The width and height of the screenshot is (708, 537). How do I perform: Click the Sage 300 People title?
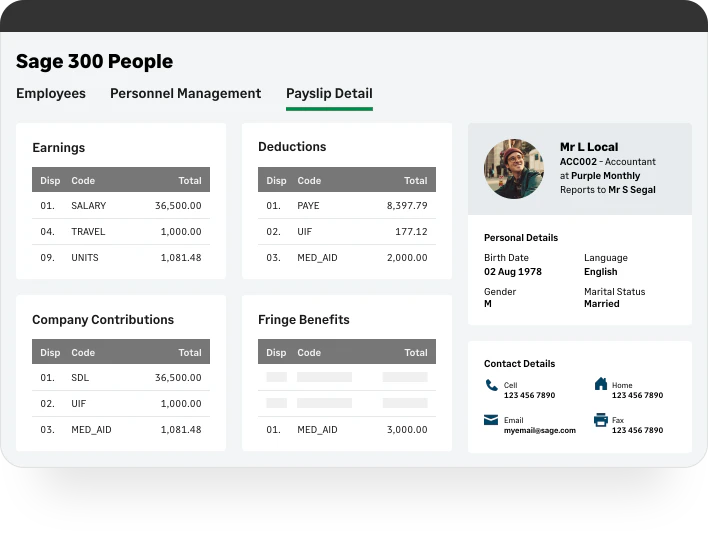[x=94, y=61]
